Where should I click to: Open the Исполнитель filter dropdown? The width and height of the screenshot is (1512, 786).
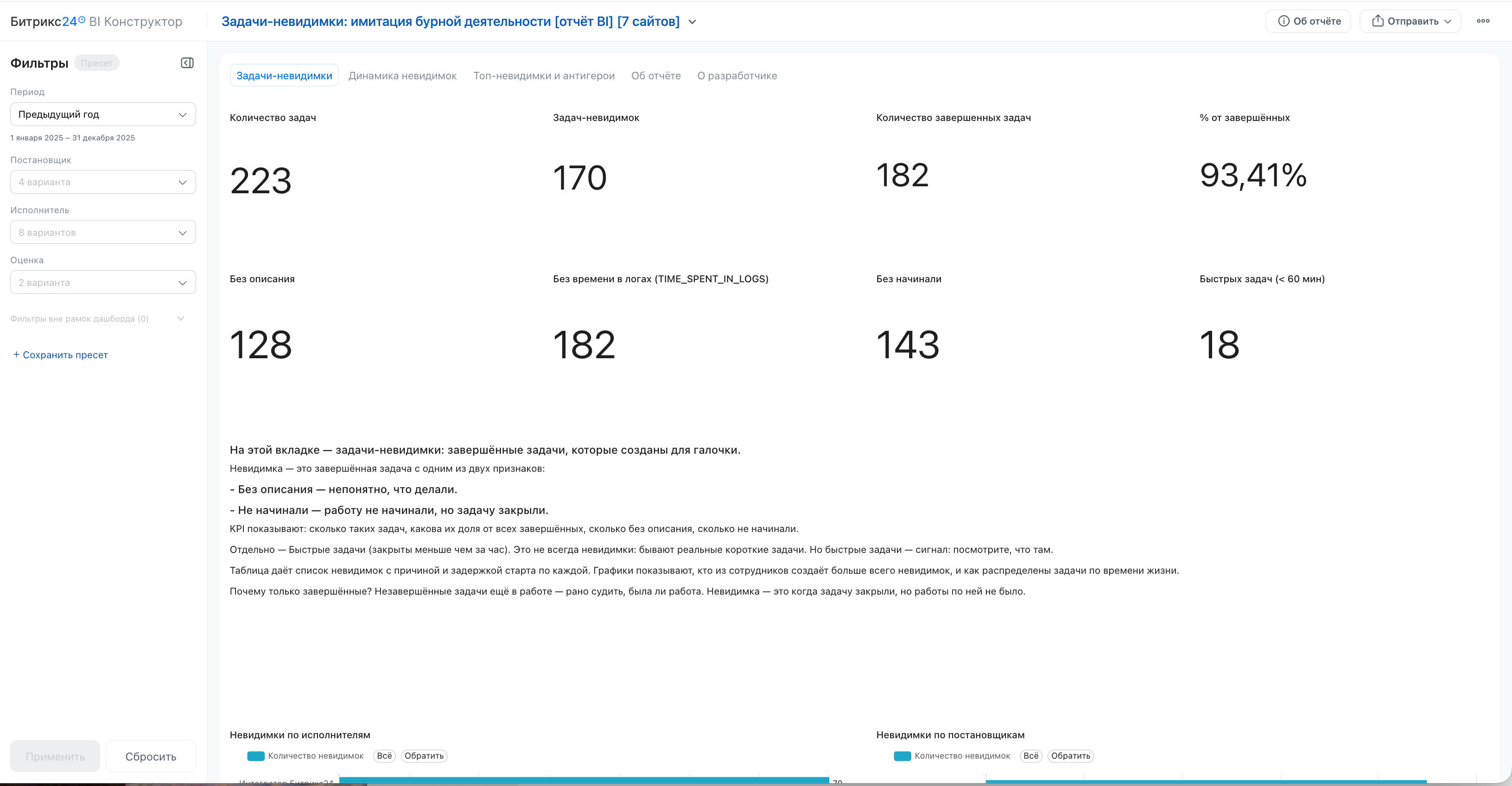[x=103, y=233]
